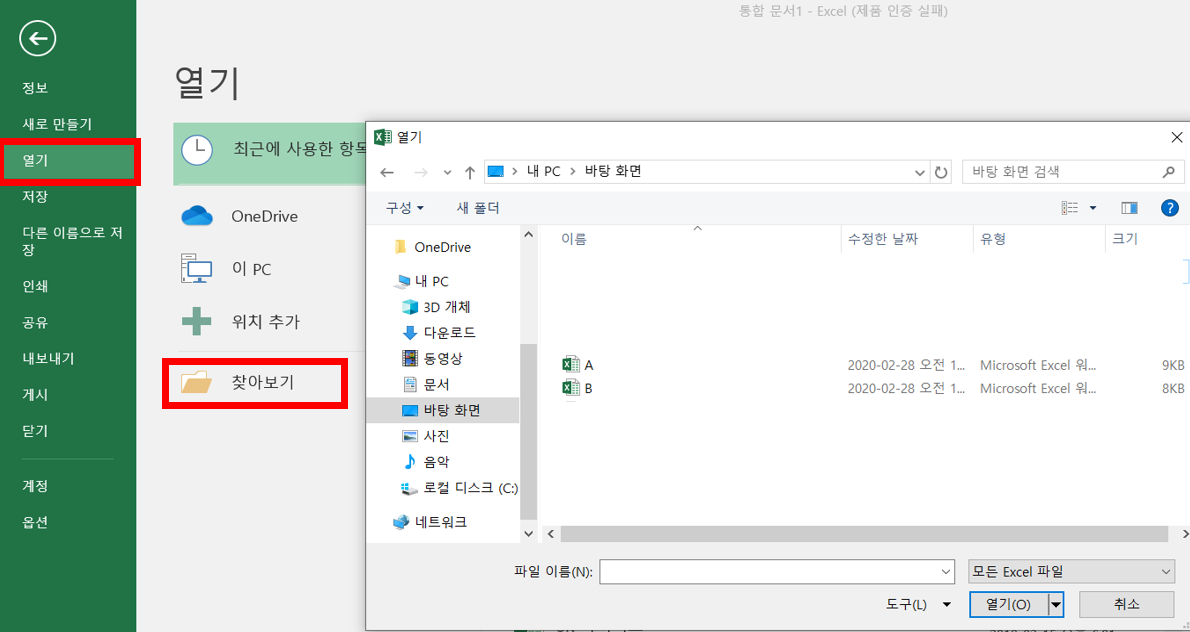Viewport: 1190px width, 632px height.
Task: Open the 구성 dropdown menu
Action: tap(405, 207)
